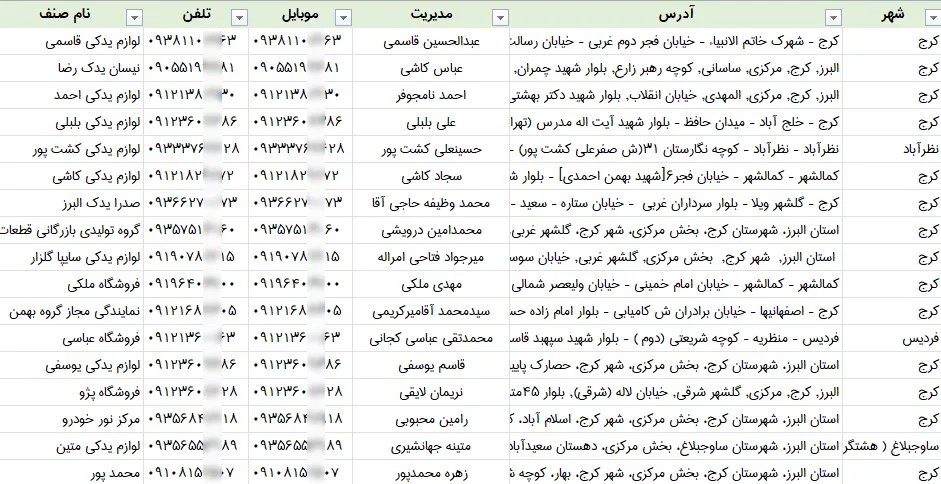The width and height of the screenshot is (941, 484).
Task: Select the cell صدرا یدک البرز
Action: coord(71,204)
